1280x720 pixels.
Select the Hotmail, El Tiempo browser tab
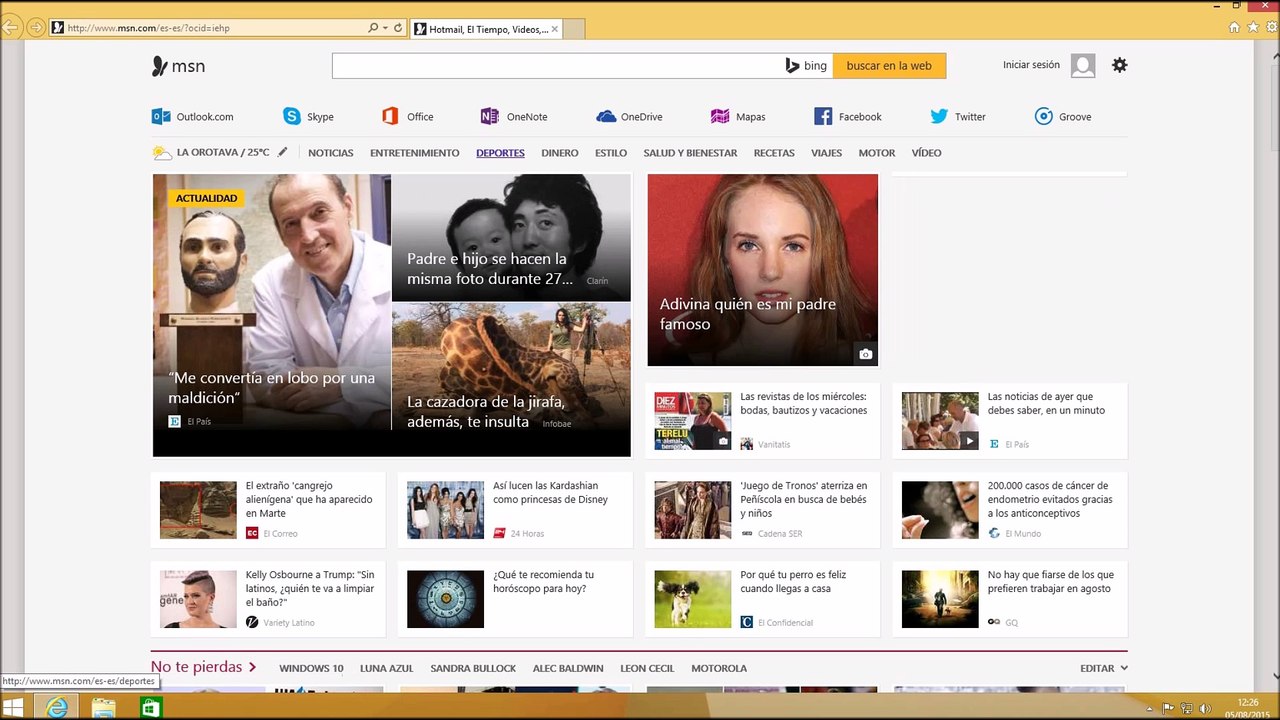tap(486, 29)
